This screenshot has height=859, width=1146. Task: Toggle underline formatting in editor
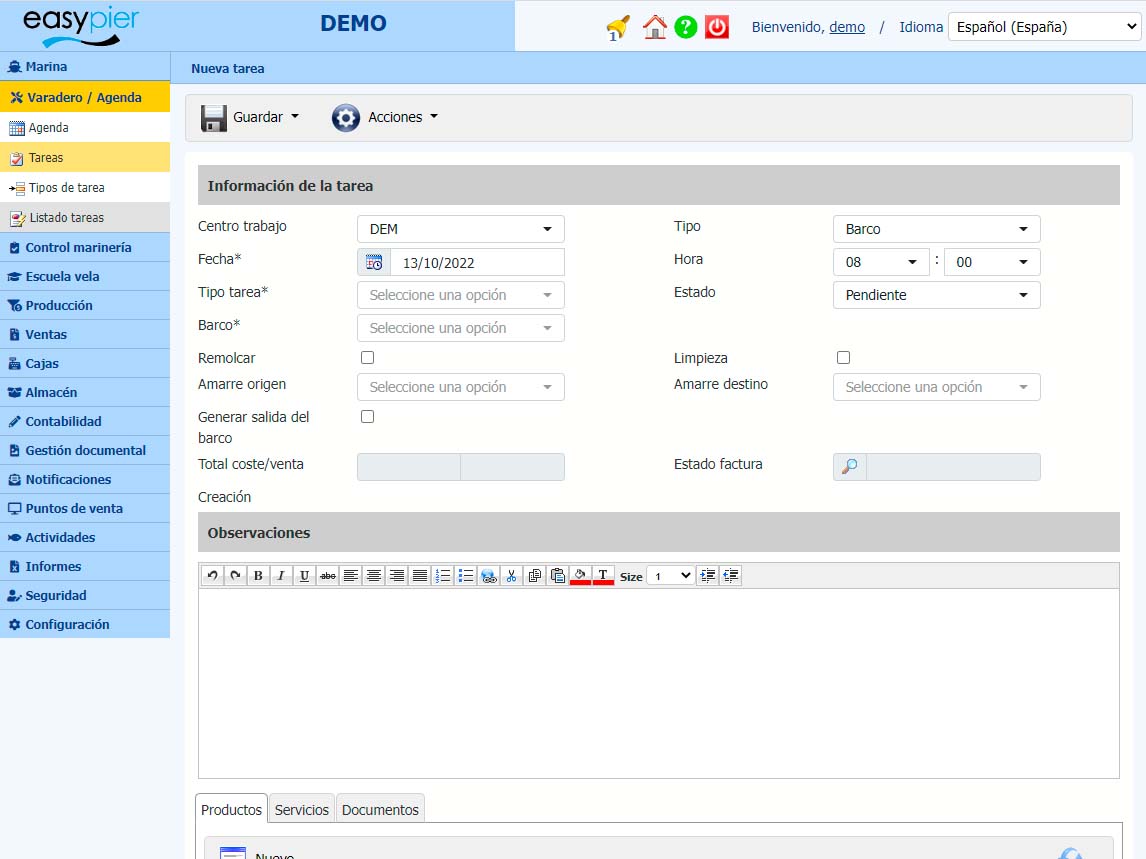(304, 576)
